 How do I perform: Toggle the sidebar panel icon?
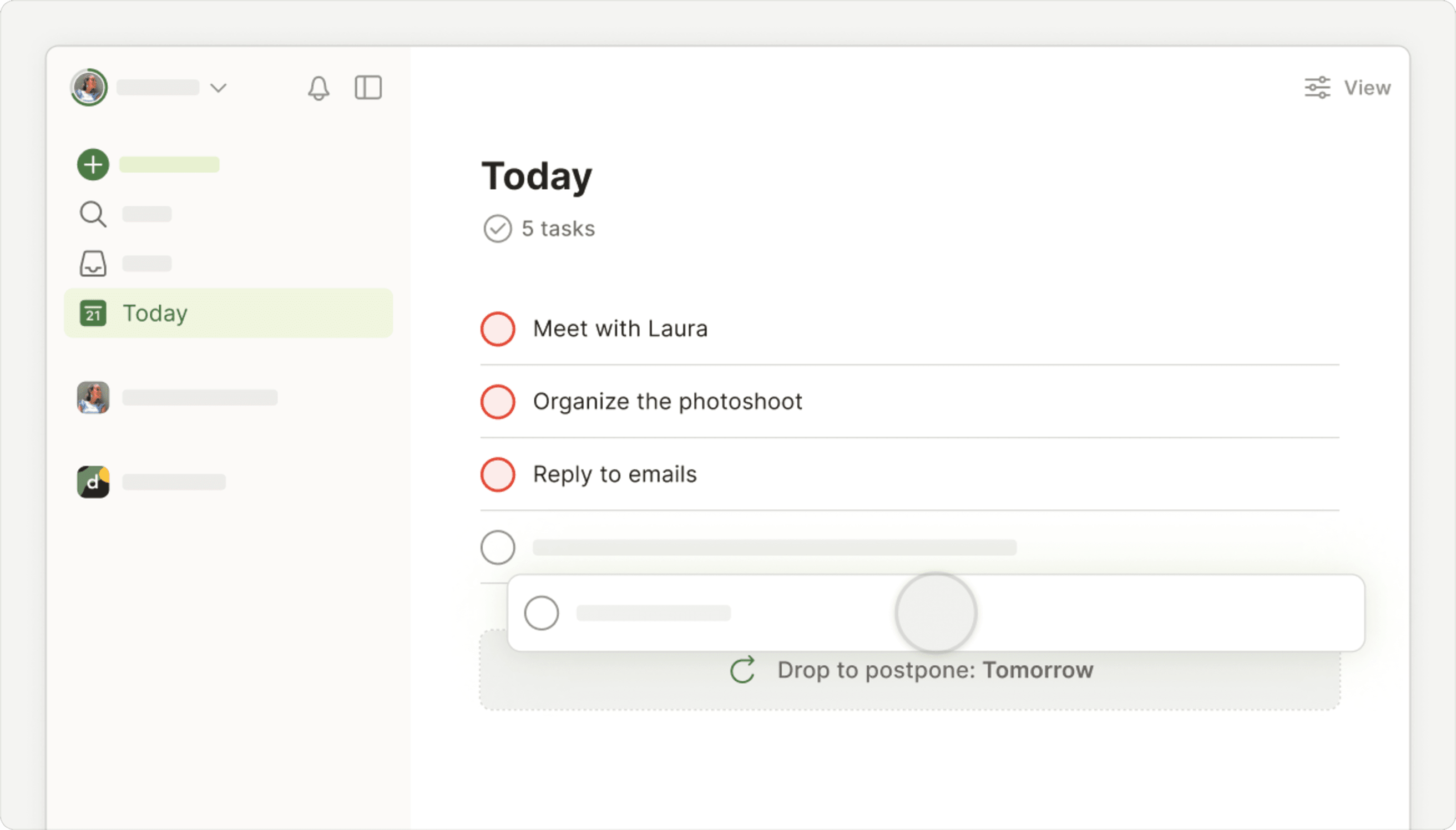click(368, 88)
